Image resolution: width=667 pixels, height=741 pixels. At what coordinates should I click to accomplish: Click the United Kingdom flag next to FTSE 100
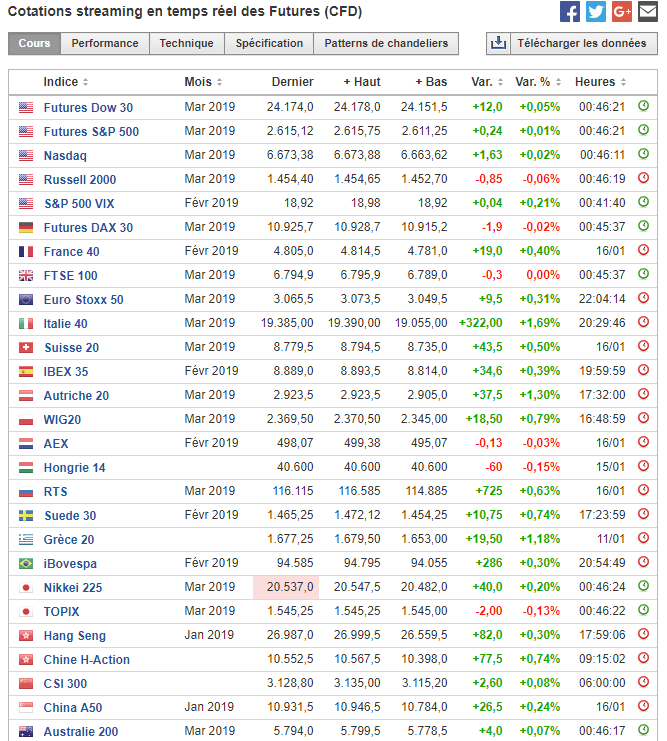(26, 276)
